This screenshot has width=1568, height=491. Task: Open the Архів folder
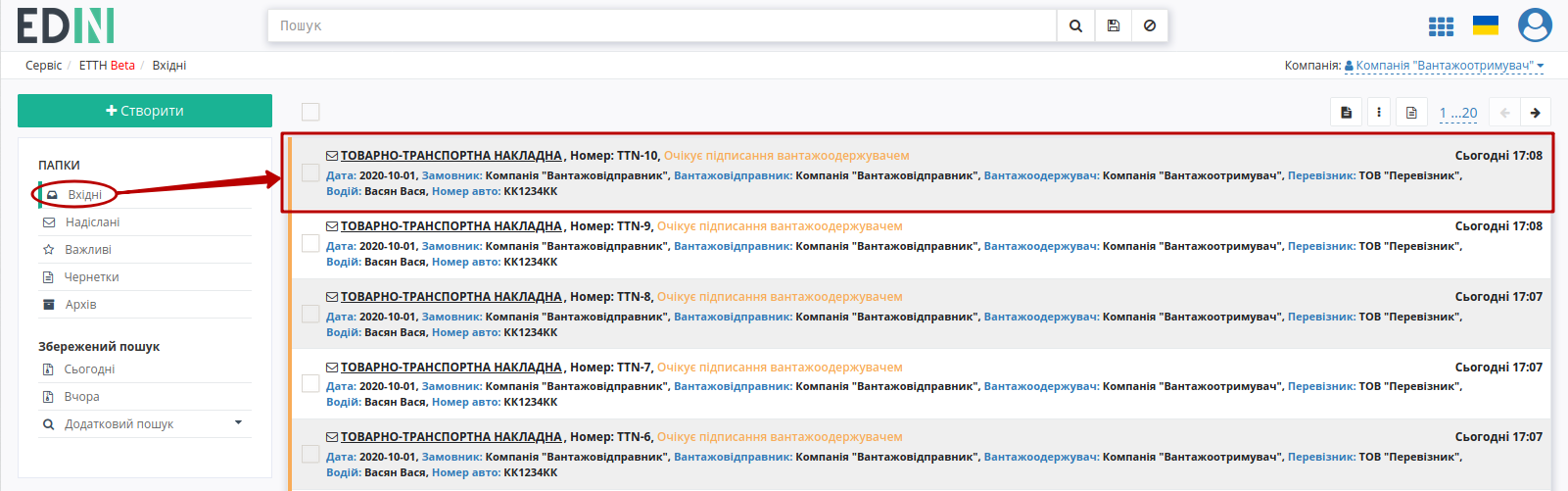point(80,305)
